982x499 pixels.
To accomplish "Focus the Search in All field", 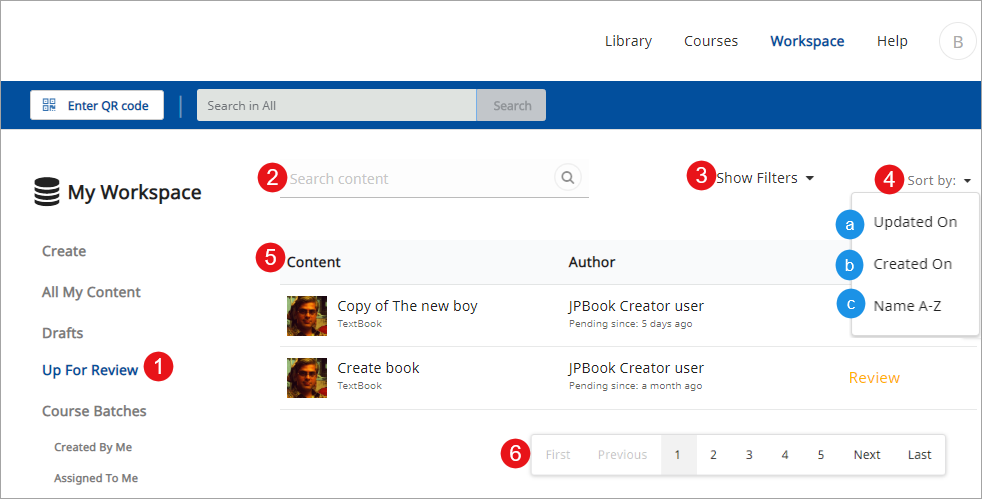I will coord(336,105).
